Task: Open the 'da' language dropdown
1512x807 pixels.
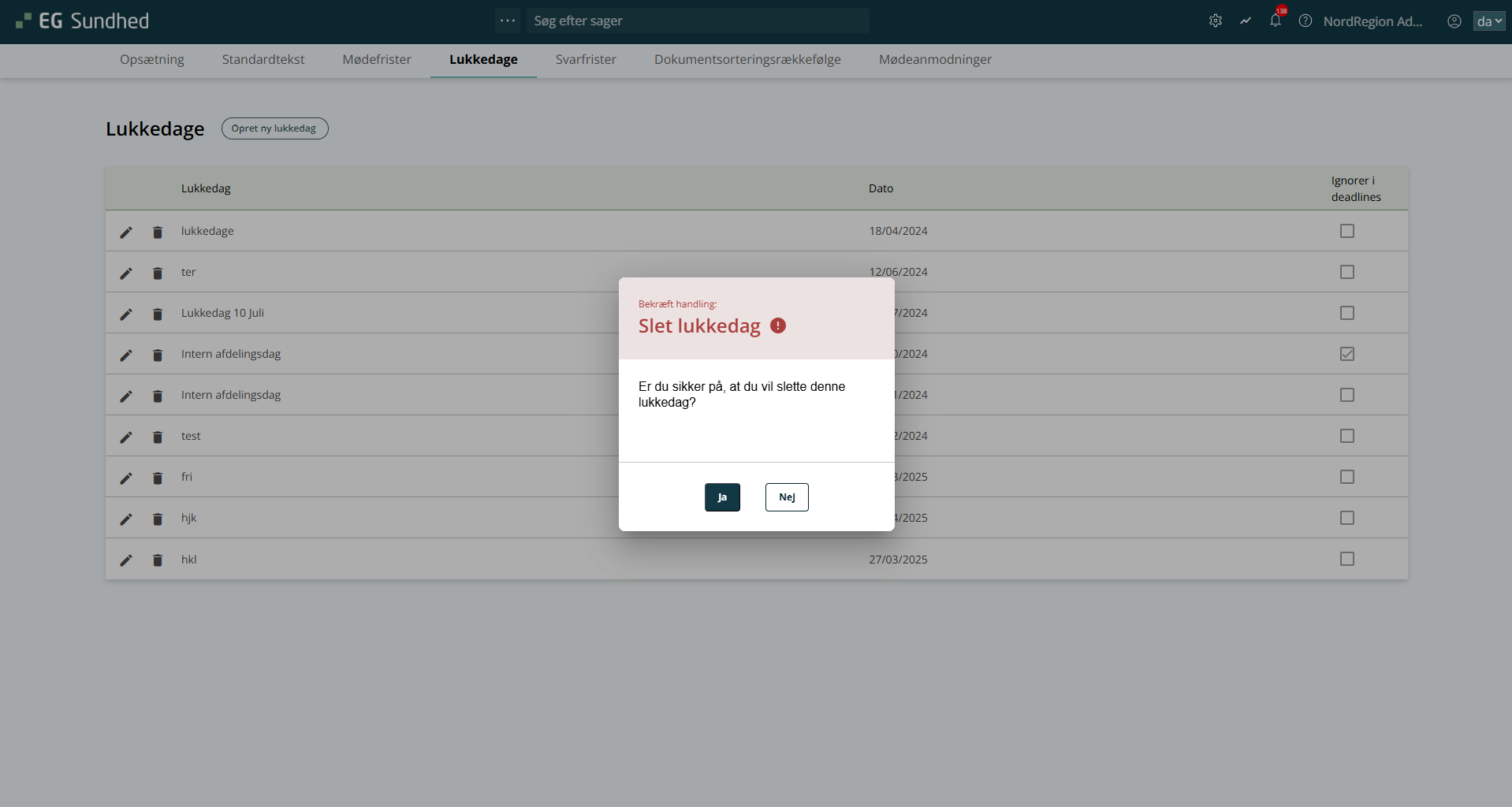Action: [x=1488, y=21]
